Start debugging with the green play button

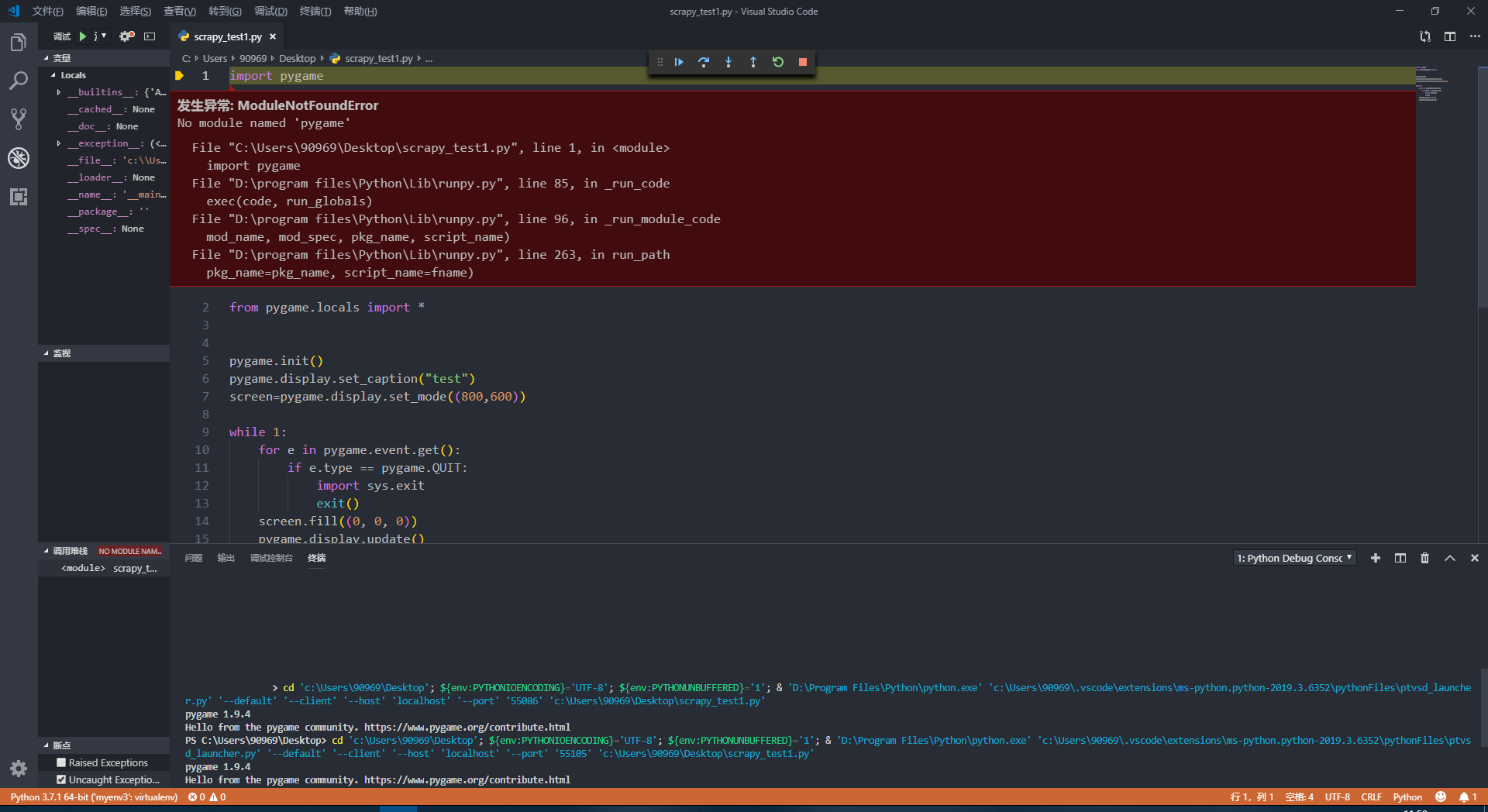[83, 36]
